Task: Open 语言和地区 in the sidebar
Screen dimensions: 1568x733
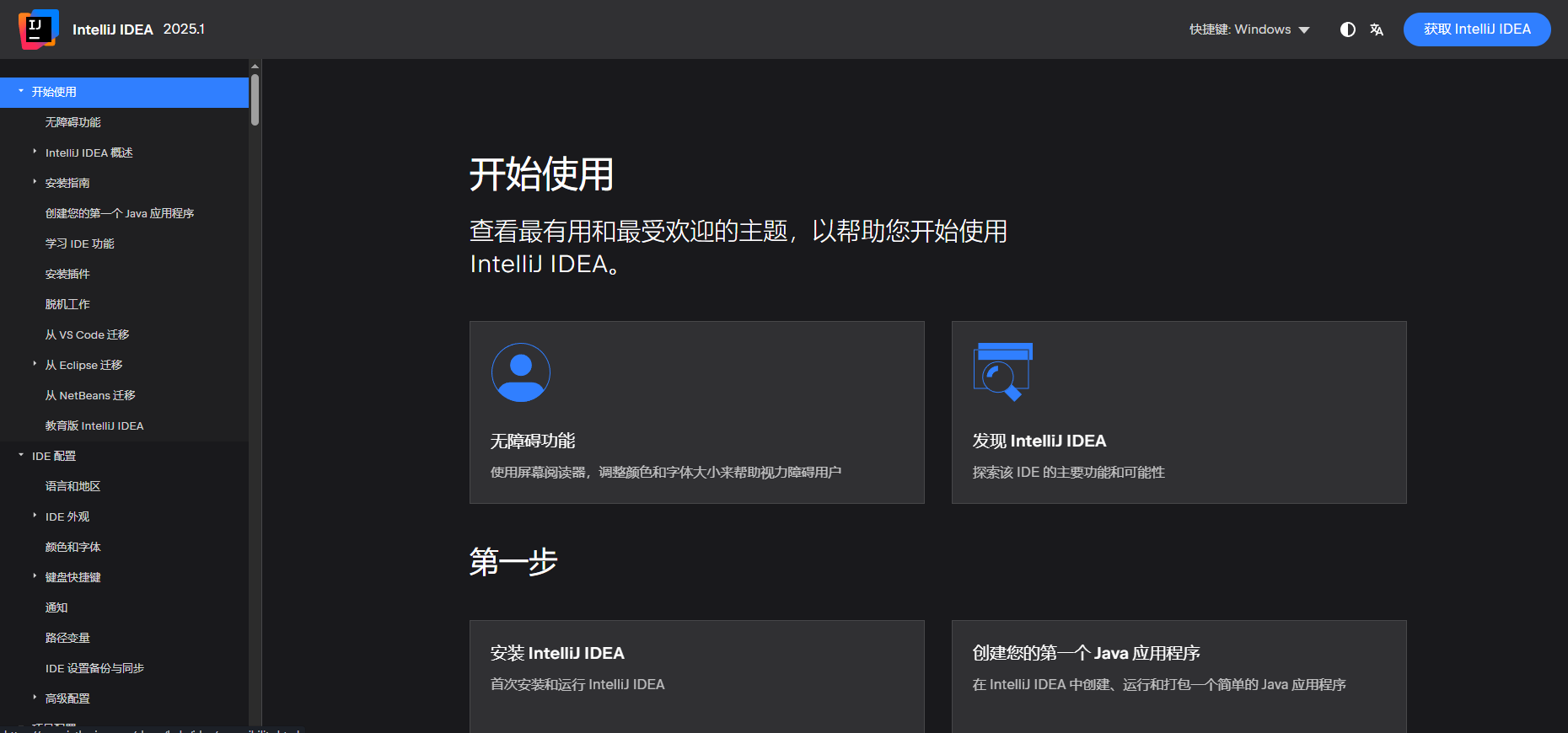Action: (x=73, y=486)
